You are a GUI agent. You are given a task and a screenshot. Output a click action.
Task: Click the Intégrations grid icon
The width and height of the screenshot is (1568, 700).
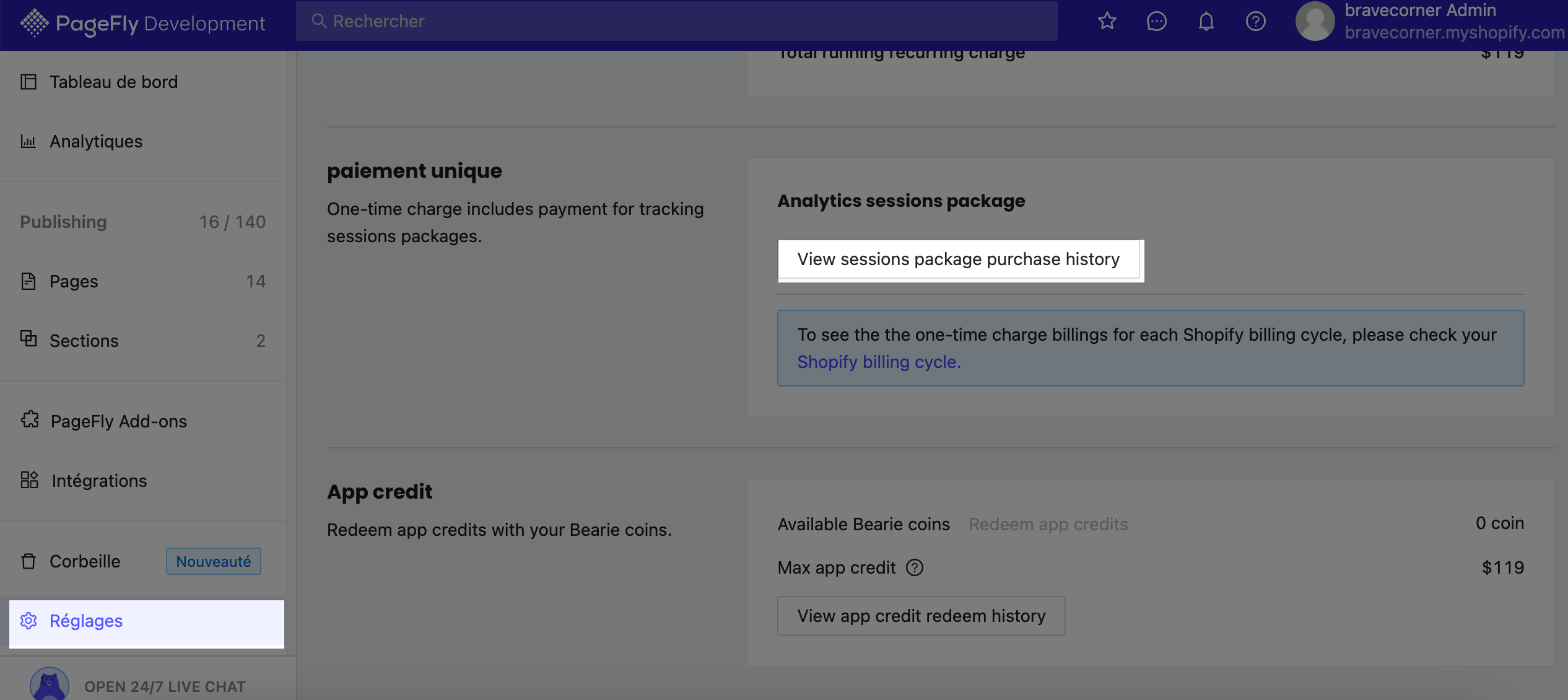29,480
